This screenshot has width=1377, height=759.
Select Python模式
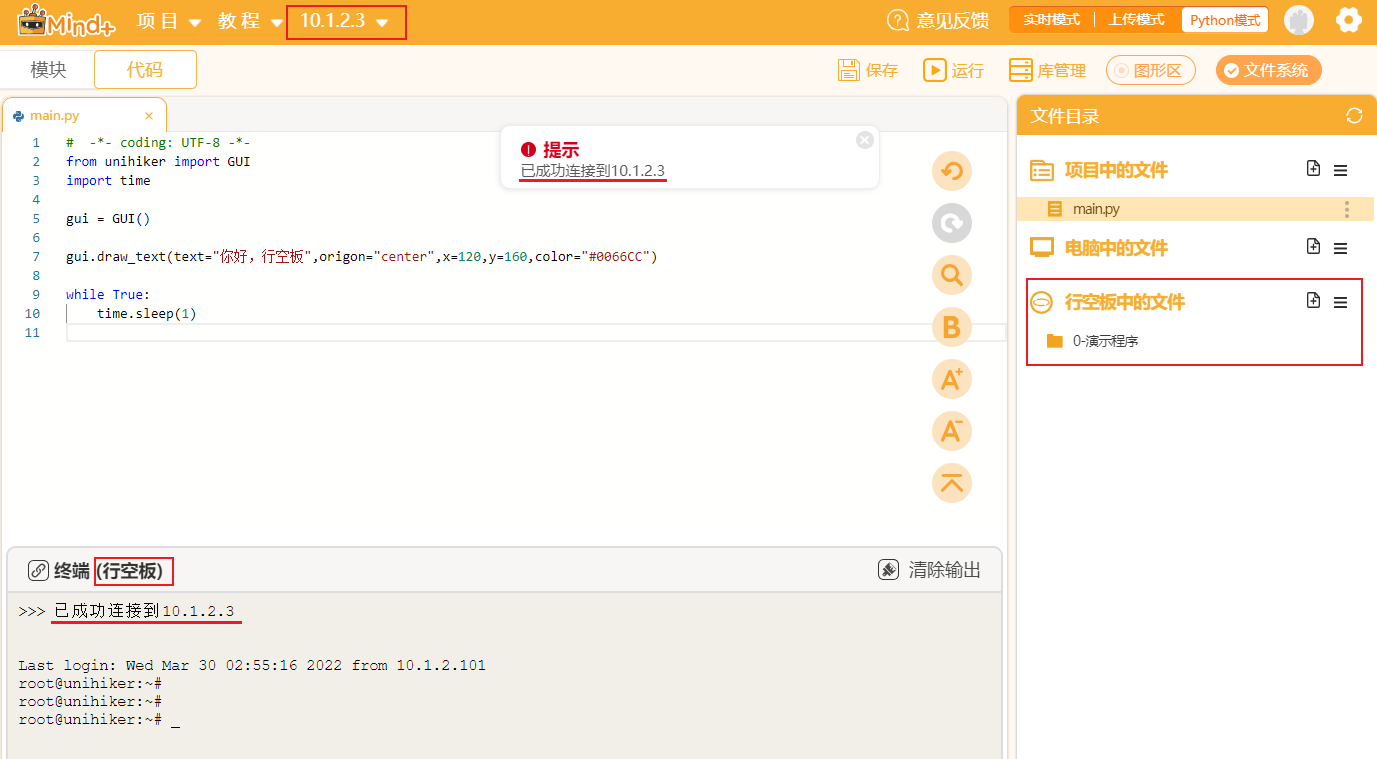(x=1225, y=20)
